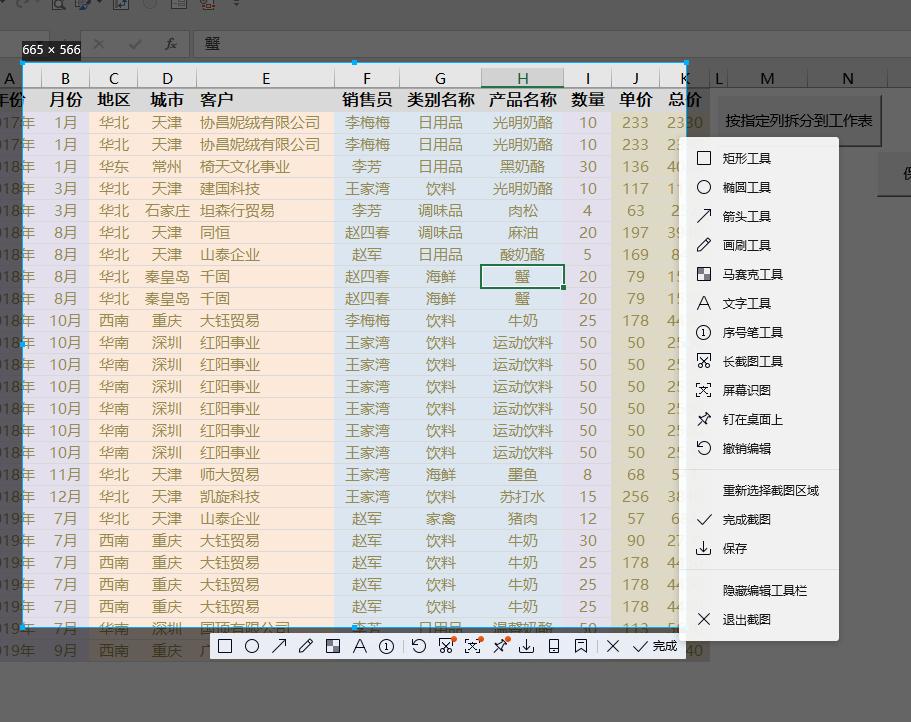The image size is (911, 722).
Task: Activate the Text tool (A icon)
Action: (x=361, y=647)
